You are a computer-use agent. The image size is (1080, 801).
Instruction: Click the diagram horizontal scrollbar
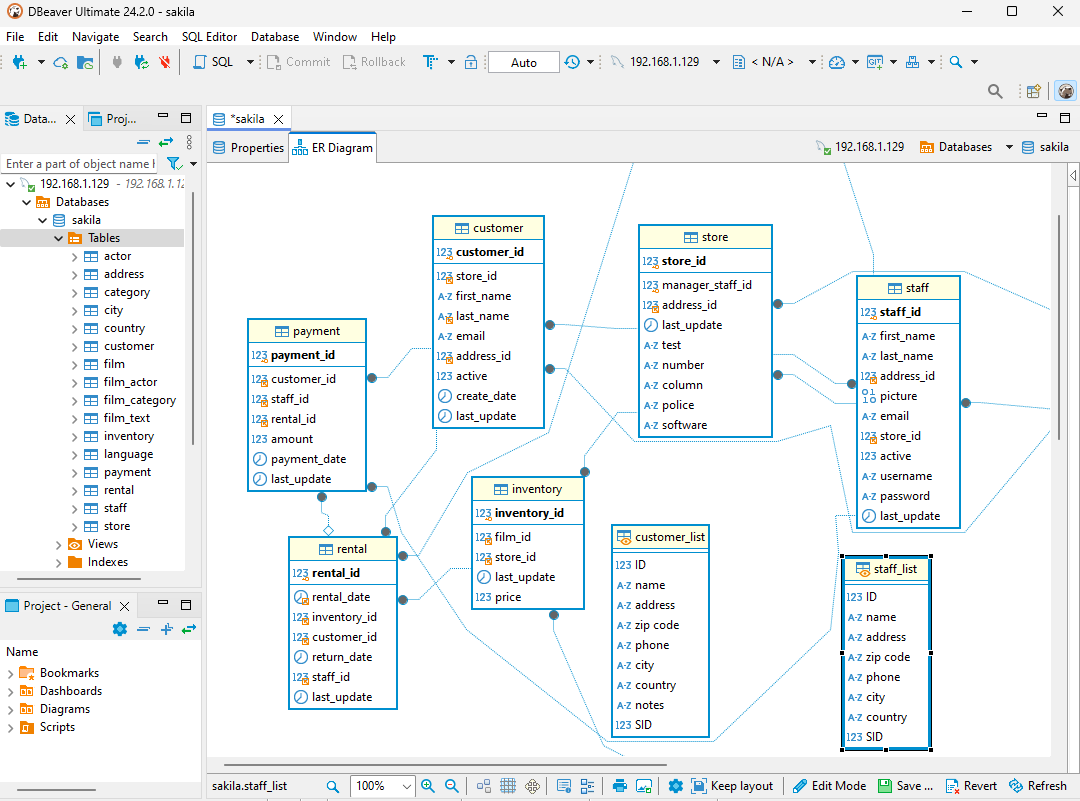tap(445, 764)
